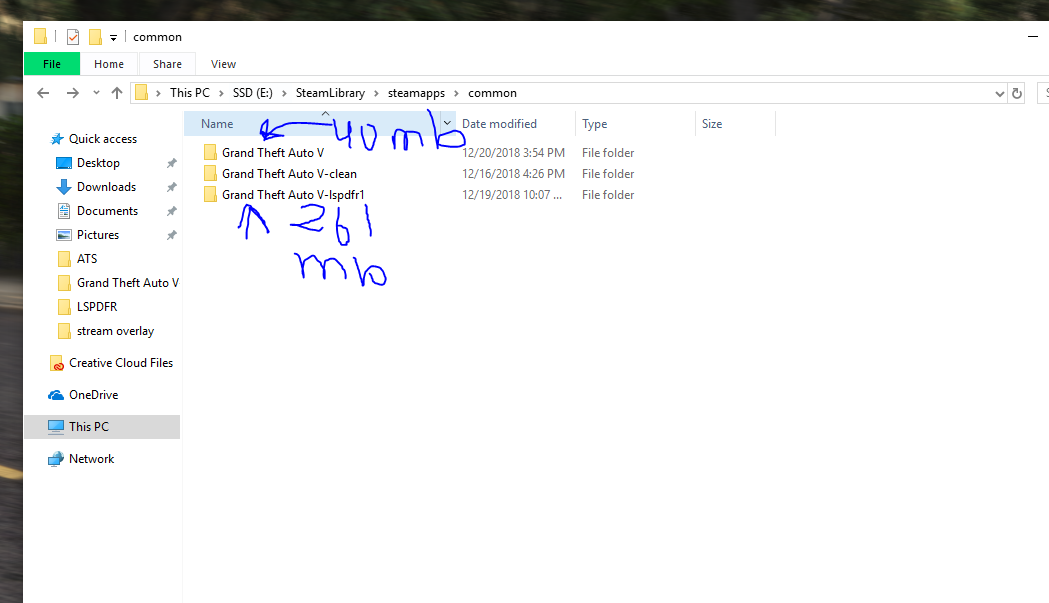The width and height of the screenshot is (1049, 603).
Task: Click the window folder icon in title bar
Action: click(41, 36)
